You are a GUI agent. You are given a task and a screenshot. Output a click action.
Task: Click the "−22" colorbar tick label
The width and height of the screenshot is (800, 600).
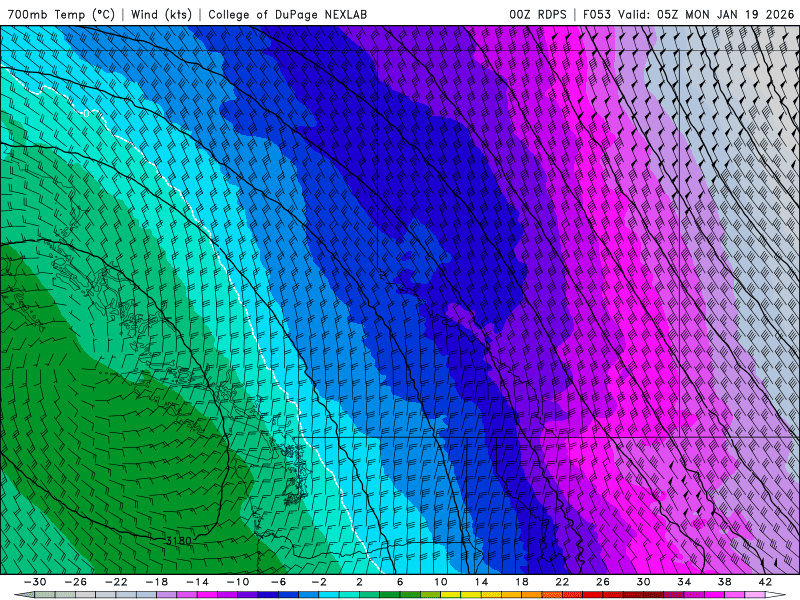116,582
